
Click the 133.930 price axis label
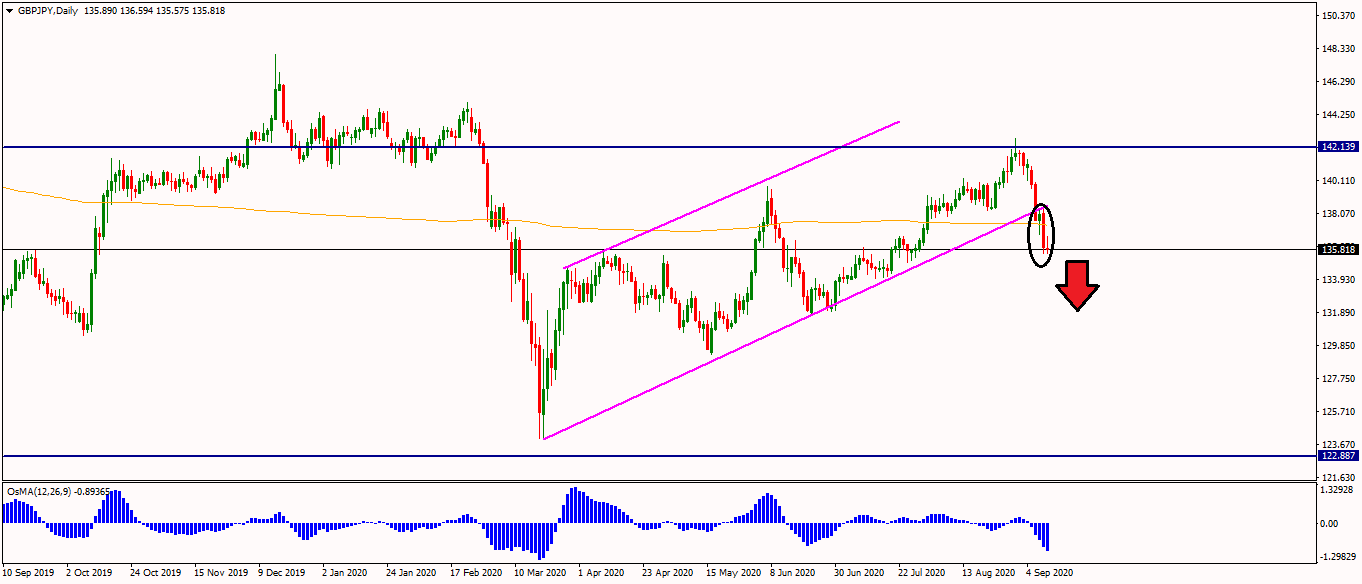pyautogui.click(x=1338, y=280)
